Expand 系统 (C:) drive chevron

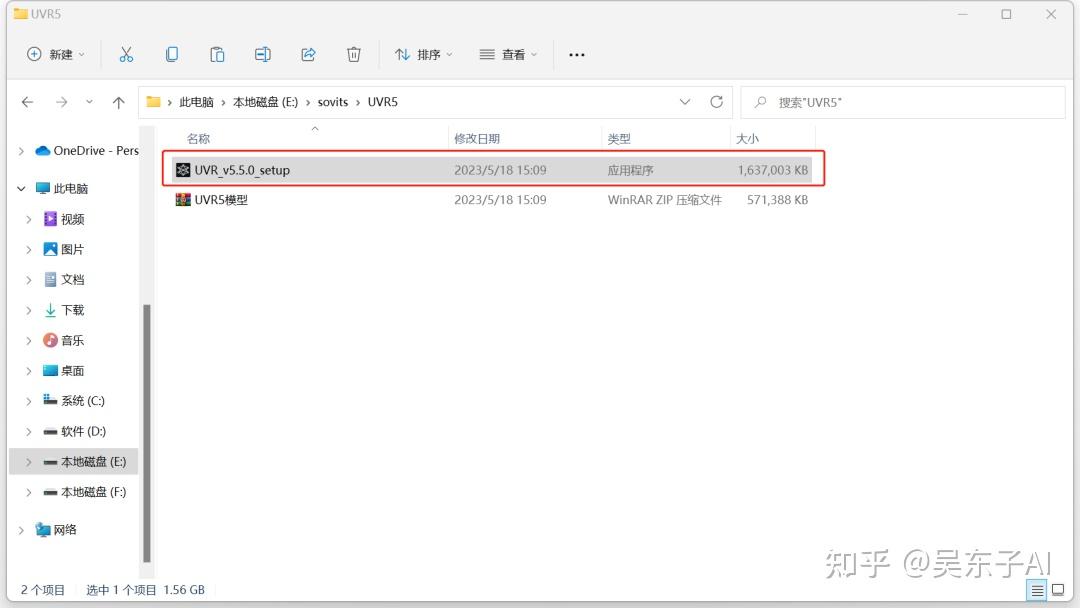[29, 401]
